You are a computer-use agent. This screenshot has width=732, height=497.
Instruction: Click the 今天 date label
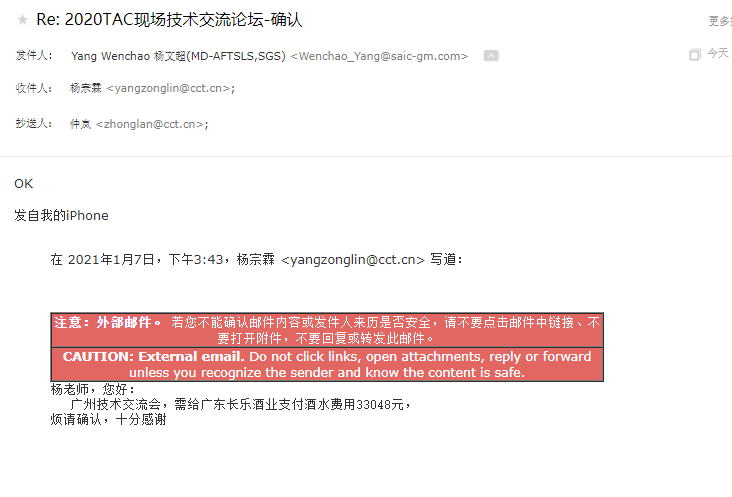718,53
